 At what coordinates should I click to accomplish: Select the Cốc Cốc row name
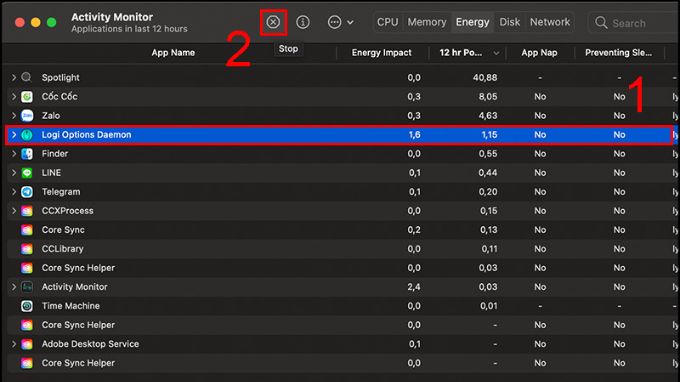(x=59, y=97)
